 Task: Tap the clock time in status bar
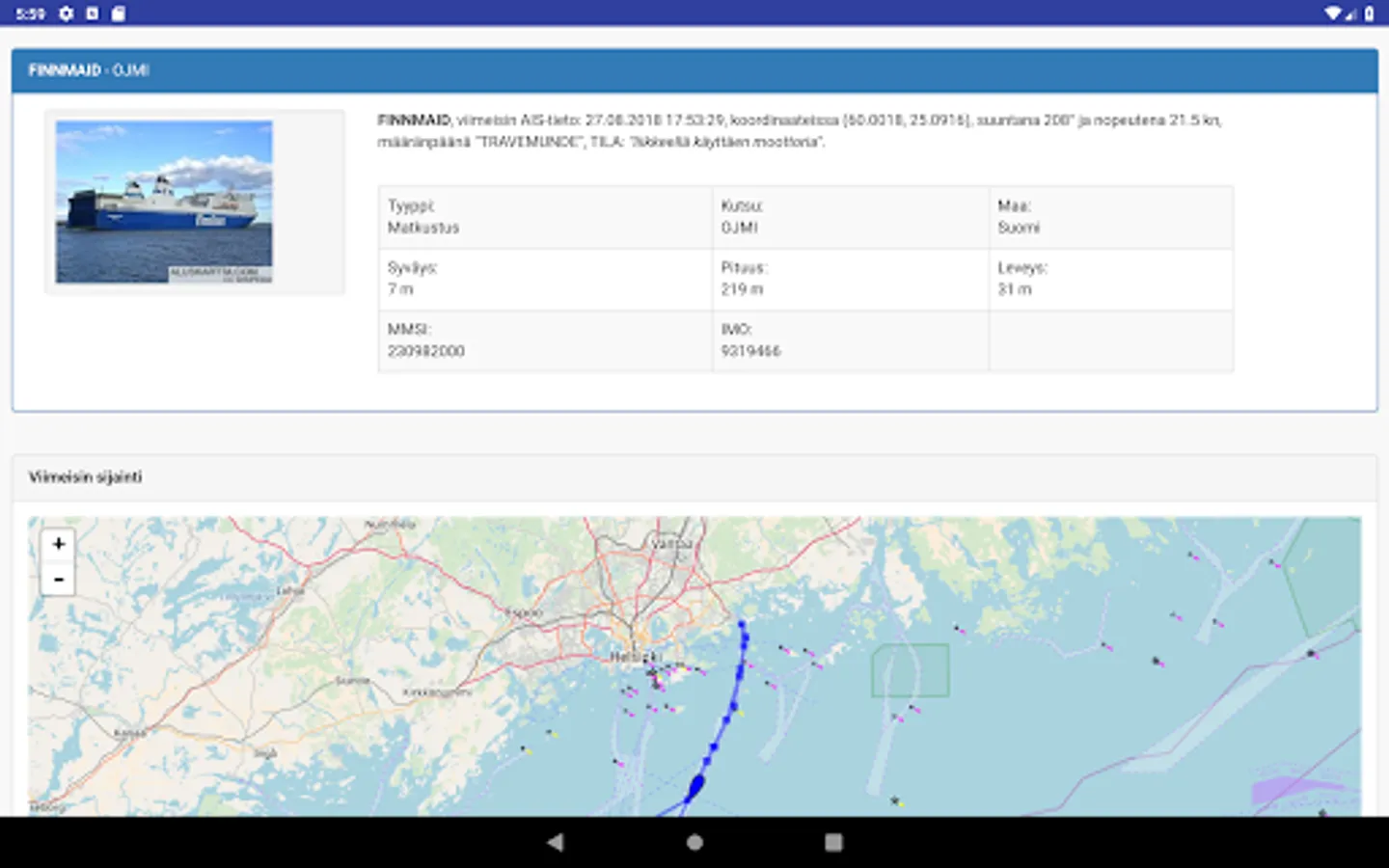tap(30, 14)
